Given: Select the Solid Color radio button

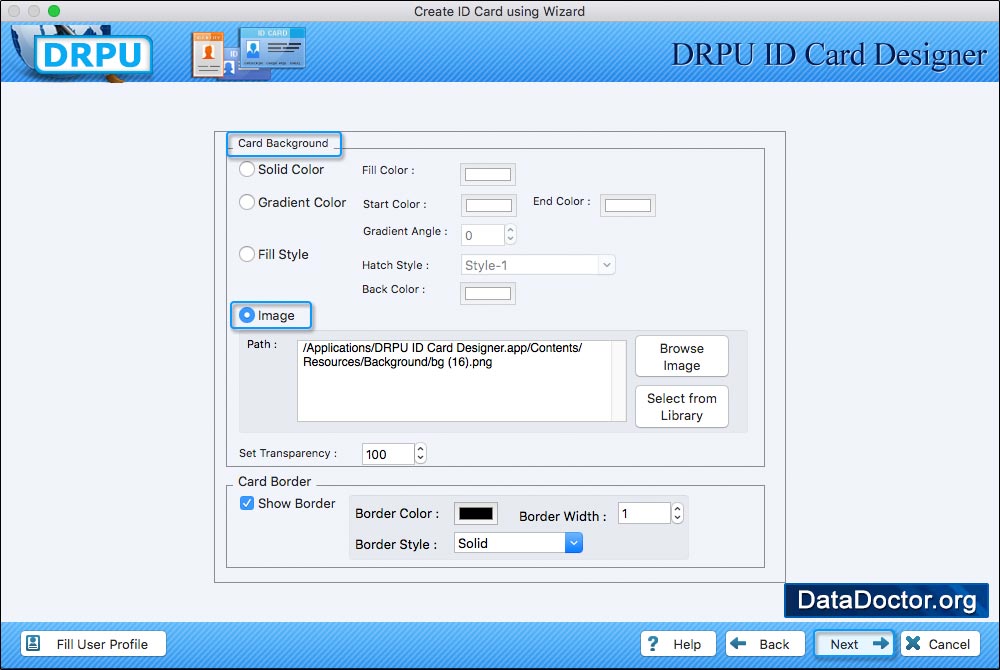Looking at the screenshot, I should click(x=247, y=170).
